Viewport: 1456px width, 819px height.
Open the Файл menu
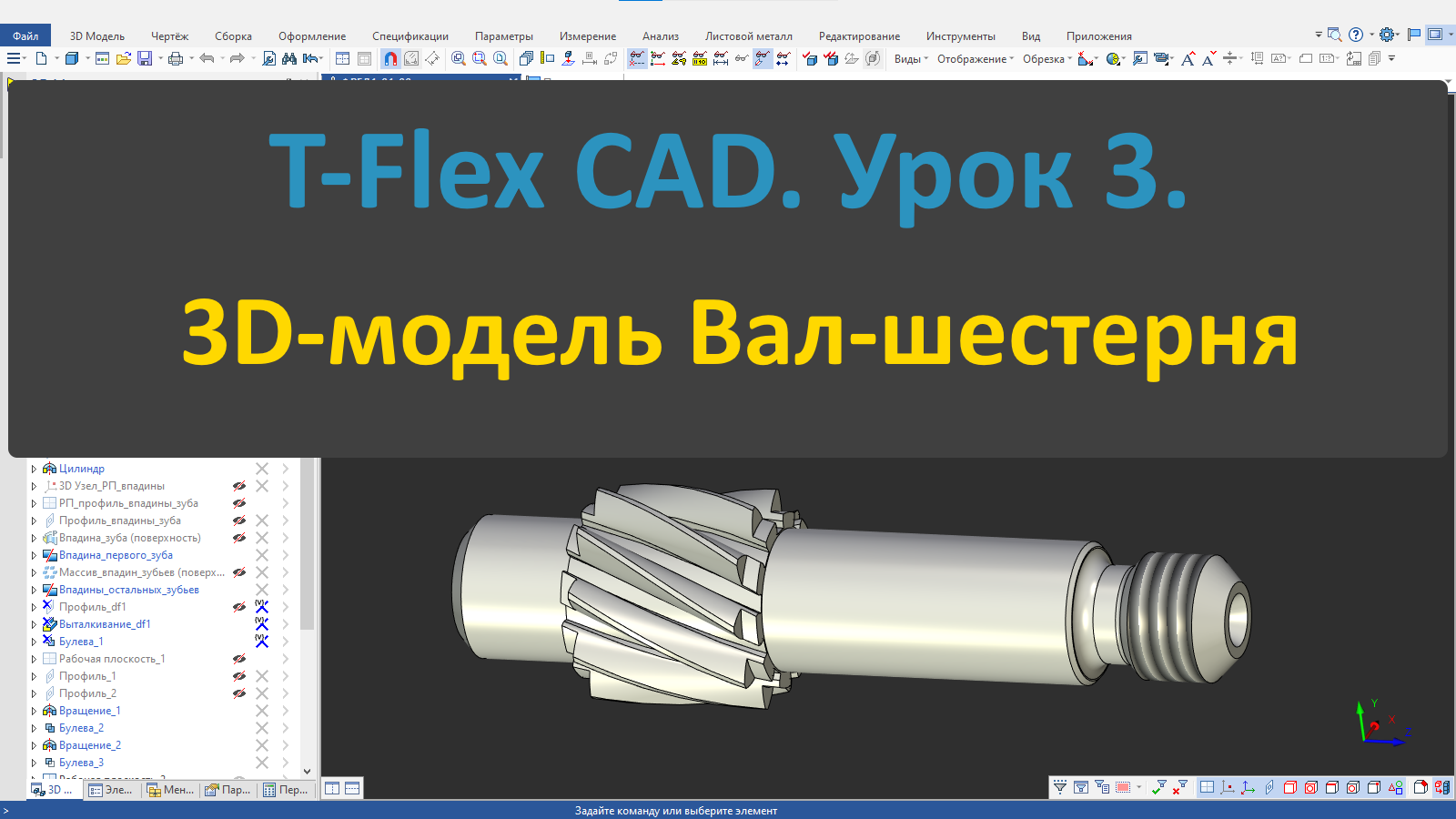click(x=25, y=36)
